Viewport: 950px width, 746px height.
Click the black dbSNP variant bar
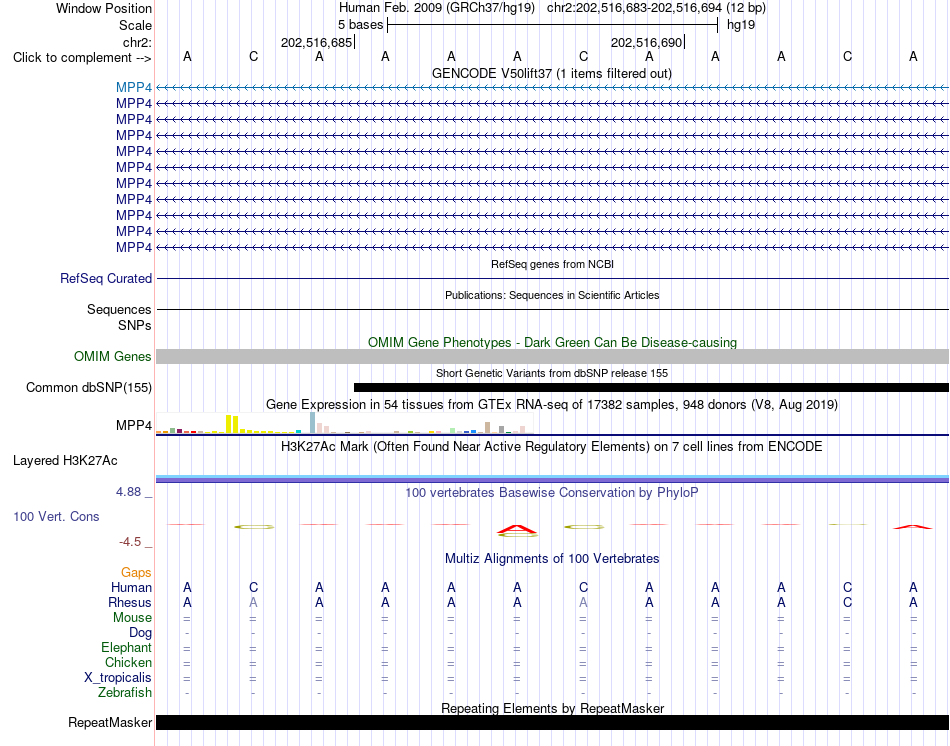(651, 387)
